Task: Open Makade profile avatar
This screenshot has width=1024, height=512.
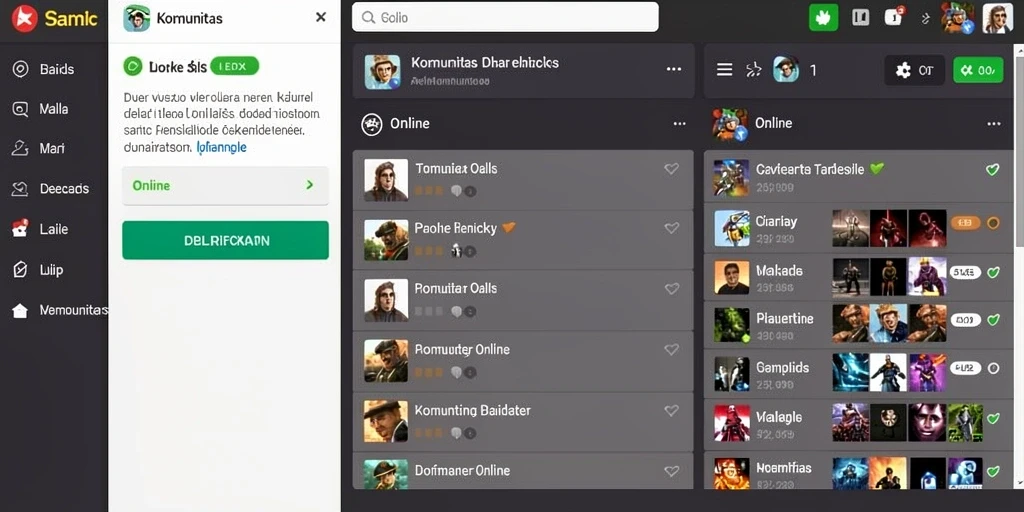Action: point(731,278)
